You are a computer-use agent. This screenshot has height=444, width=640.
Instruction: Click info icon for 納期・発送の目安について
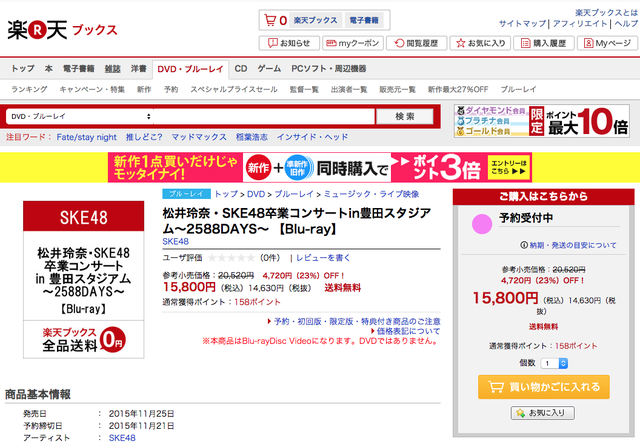pyautogui.click(x=524, y=245)
